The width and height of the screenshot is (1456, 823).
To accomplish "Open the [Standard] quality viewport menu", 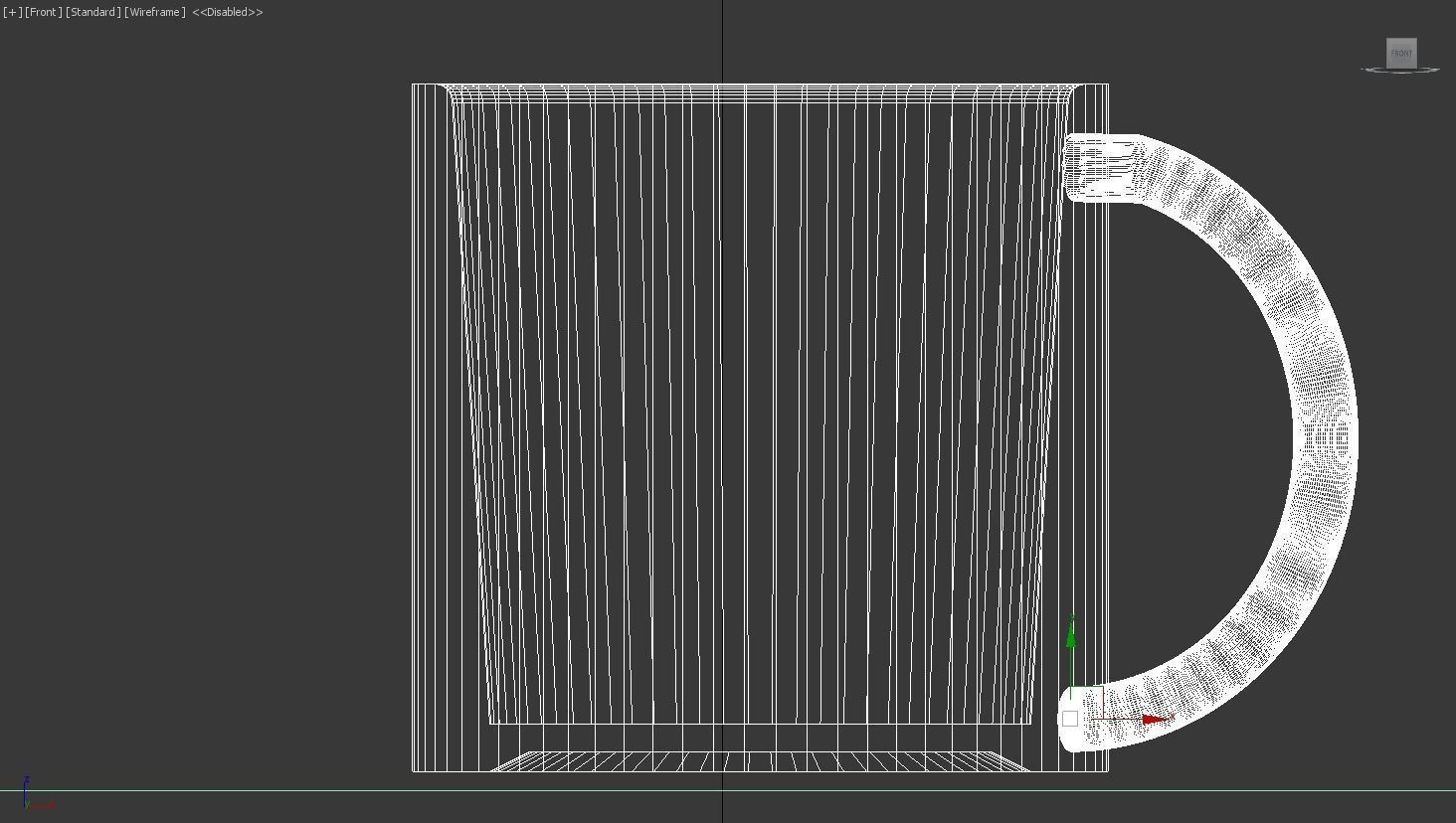I will point(93,12).
